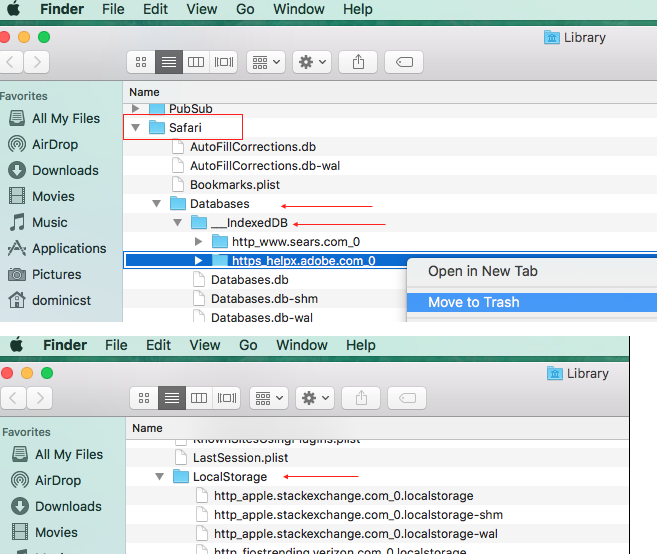This screenshot has height=554, width=657.
Task: Switch top window to icon view
Action: (x=141, y=62)
